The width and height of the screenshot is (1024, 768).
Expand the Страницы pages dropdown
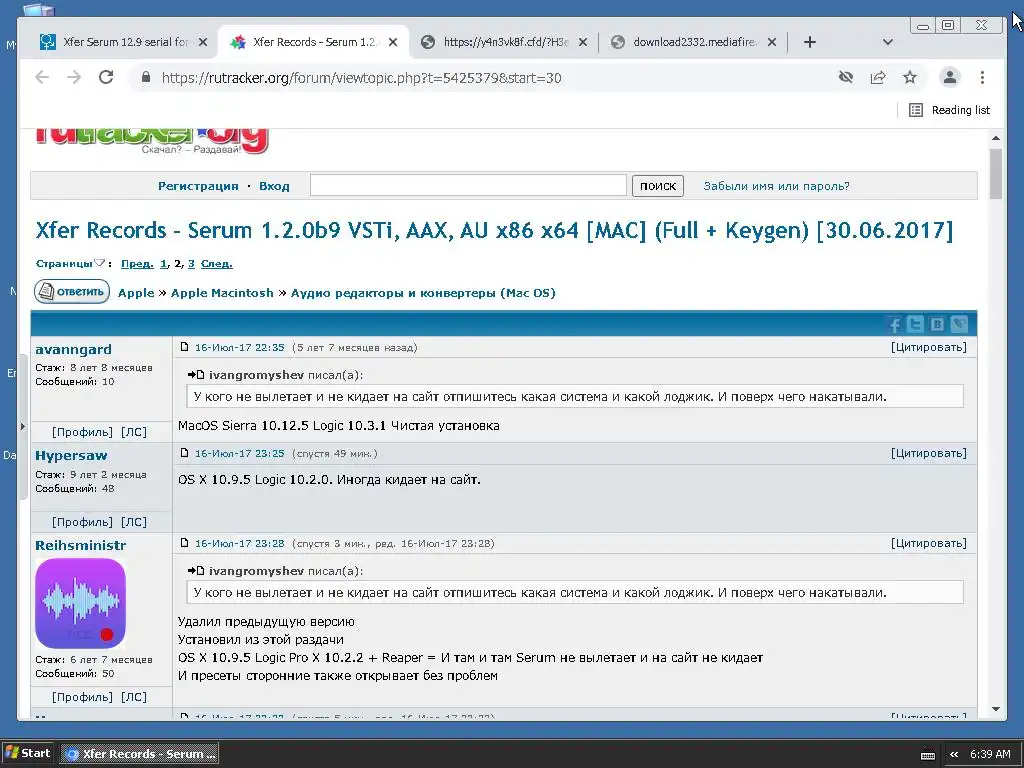(x=70, y=264)
